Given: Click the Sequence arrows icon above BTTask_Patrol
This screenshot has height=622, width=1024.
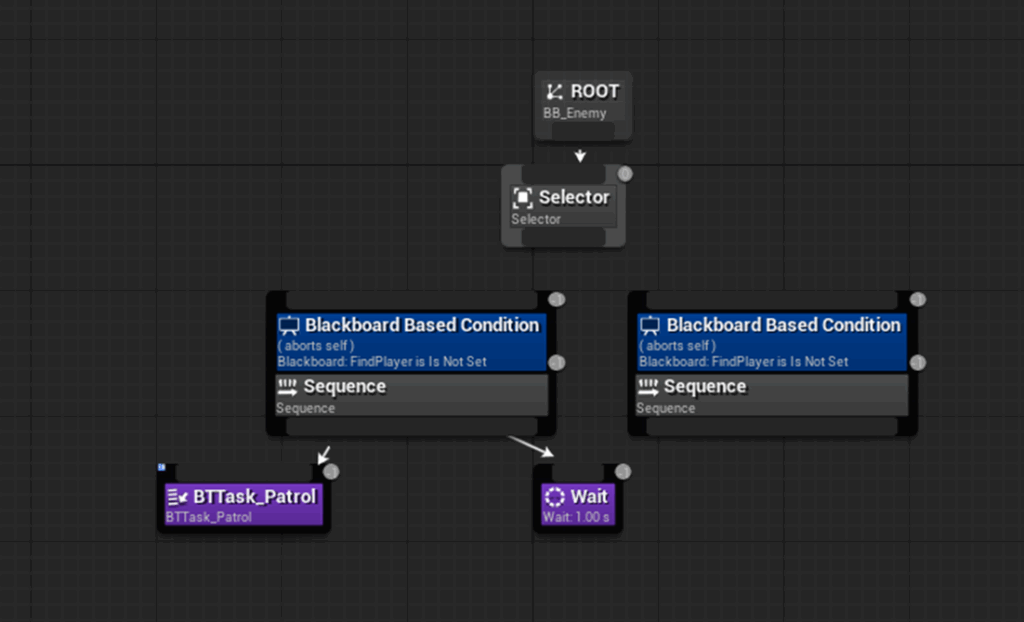Looking at the screenshot, I should click(x=287, y=387).
